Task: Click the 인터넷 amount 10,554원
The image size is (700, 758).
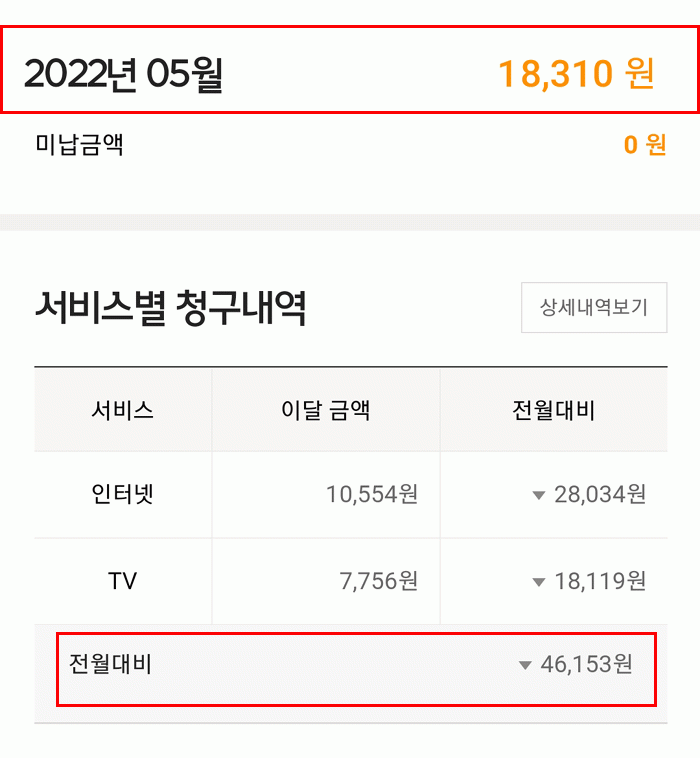Action: (x=372, y=494)
